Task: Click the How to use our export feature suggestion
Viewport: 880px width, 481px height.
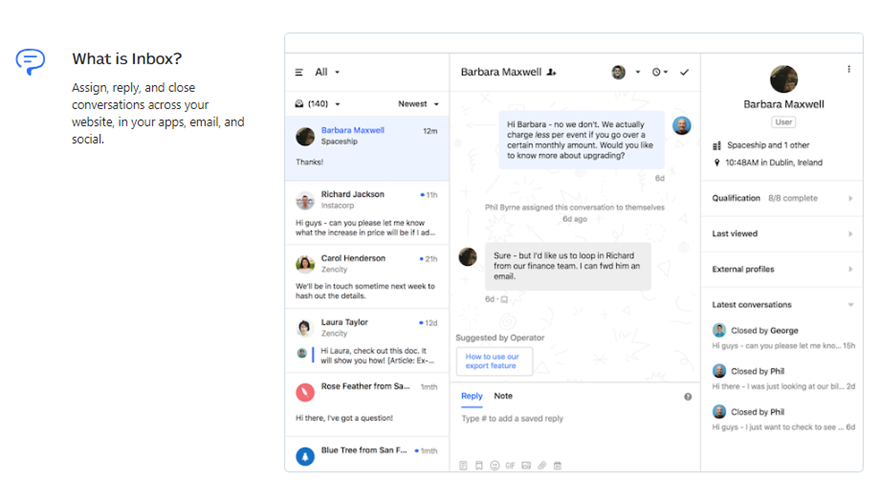Action: (494, 361)
